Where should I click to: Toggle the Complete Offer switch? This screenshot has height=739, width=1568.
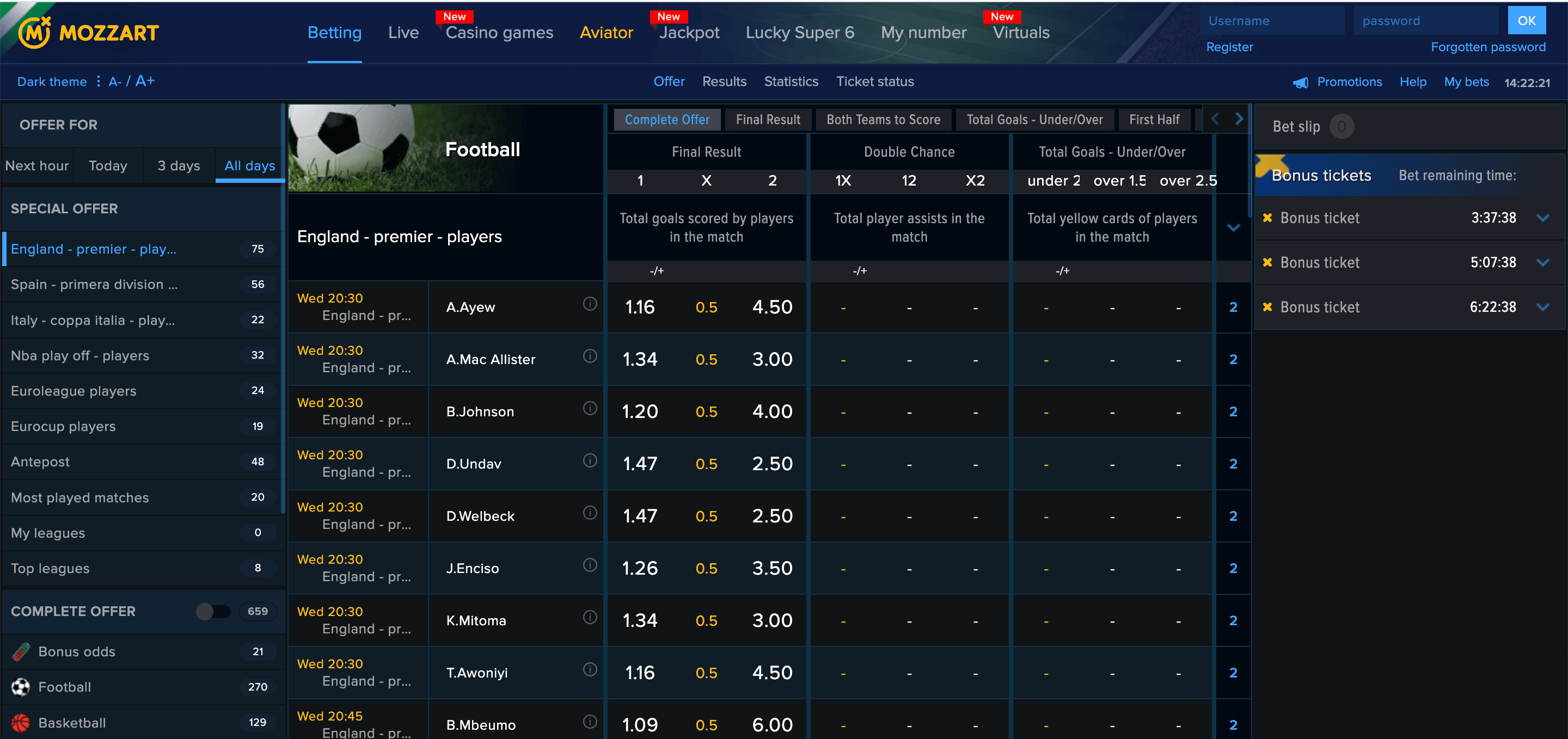[x=213, y=611]
